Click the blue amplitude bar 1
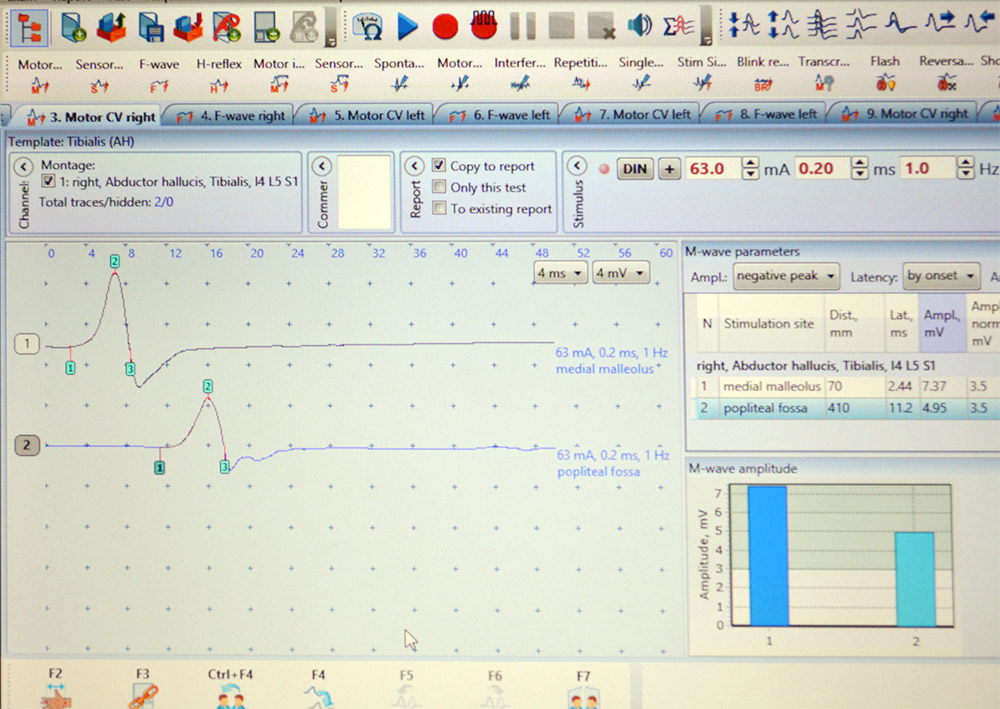This screenshot has height=709, width=1000. [769, 556]
